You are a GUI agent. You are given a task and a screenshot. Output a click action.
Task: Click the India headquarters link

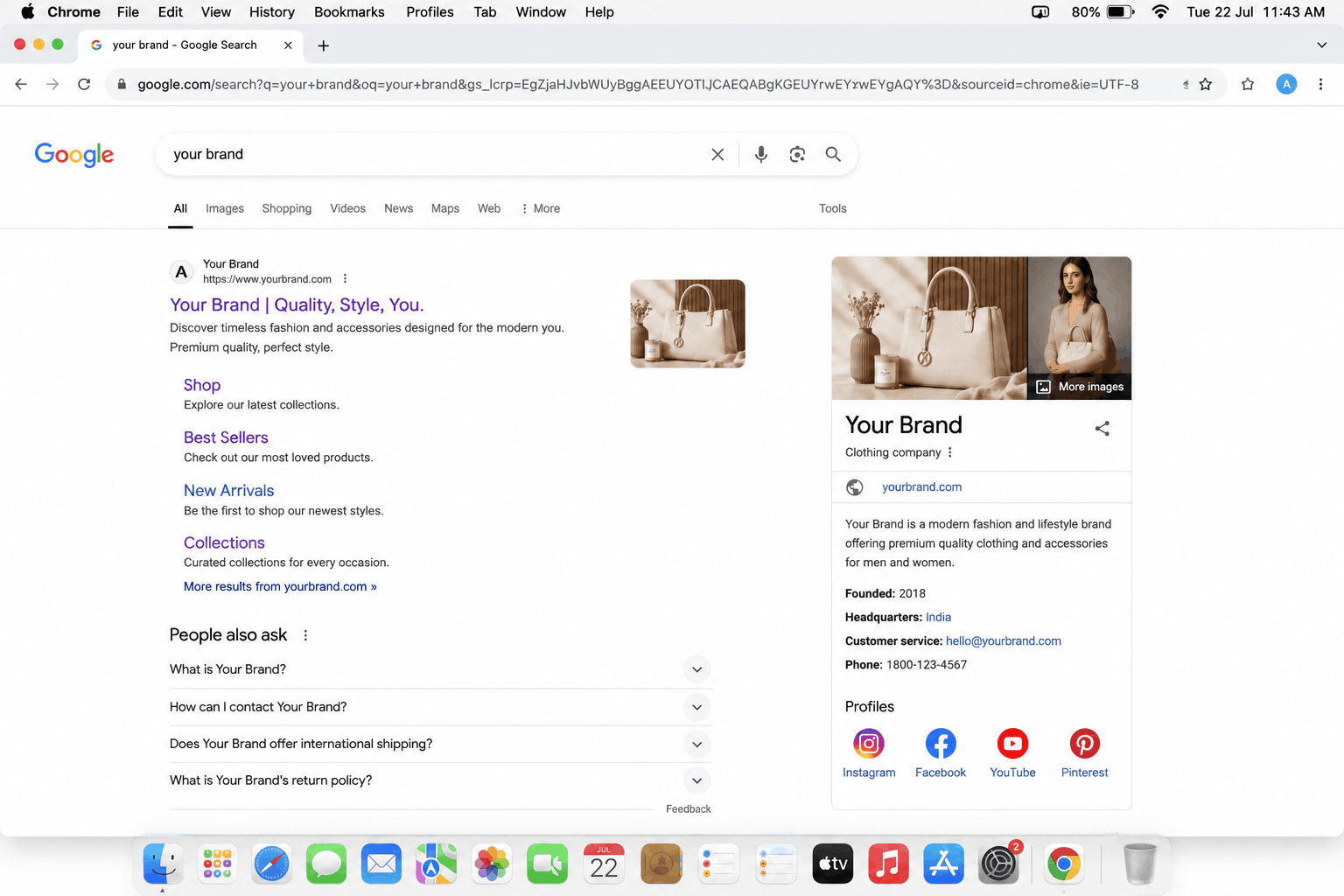point(938,617)
